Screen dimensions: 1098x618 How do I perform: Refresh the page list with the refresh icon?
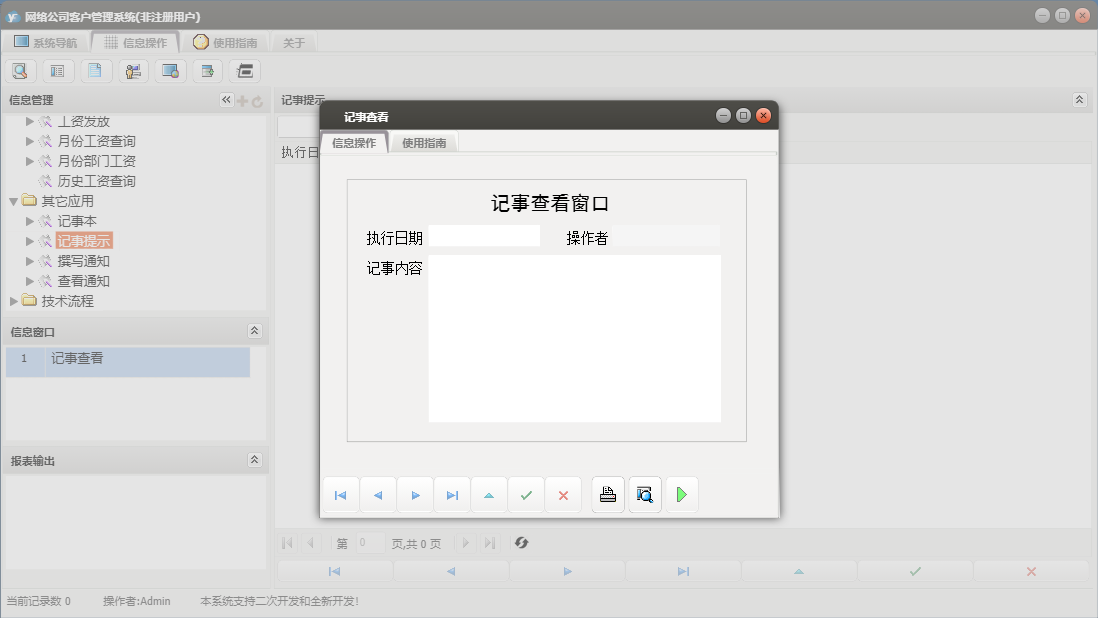pyautogui.click(x=520, y=543)
